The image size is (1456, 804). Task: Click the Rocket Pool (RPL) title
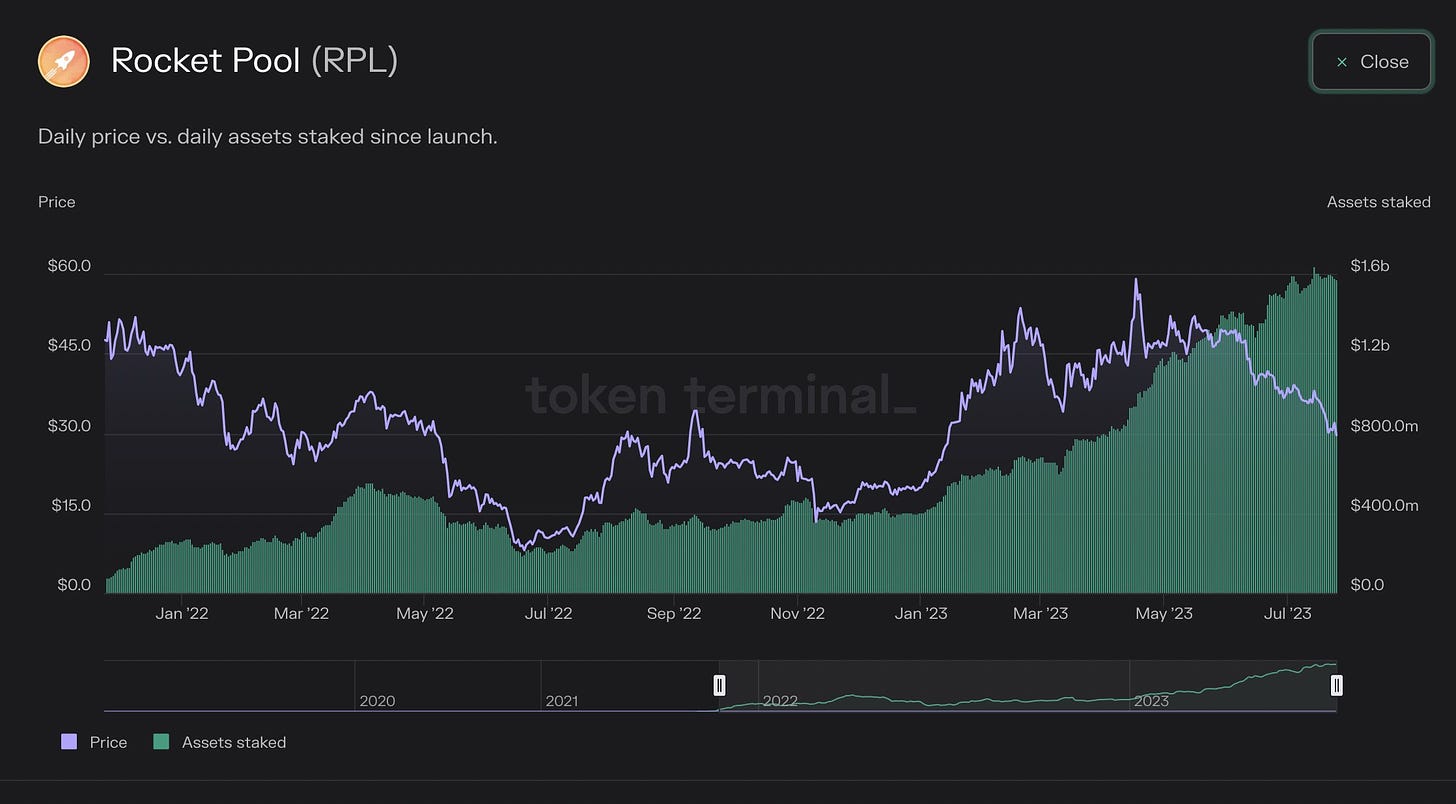(254, 61)
